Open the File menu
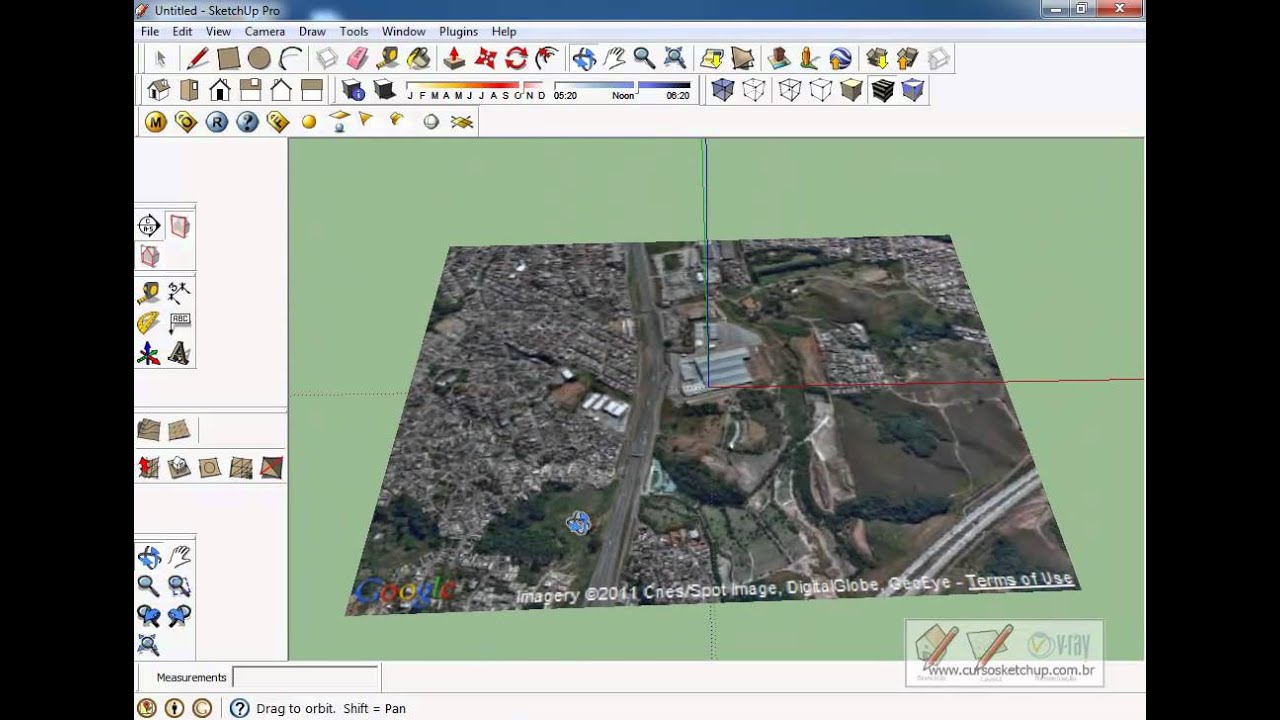Viewport: 1280px width, 720px height. (x=150, y=31)
